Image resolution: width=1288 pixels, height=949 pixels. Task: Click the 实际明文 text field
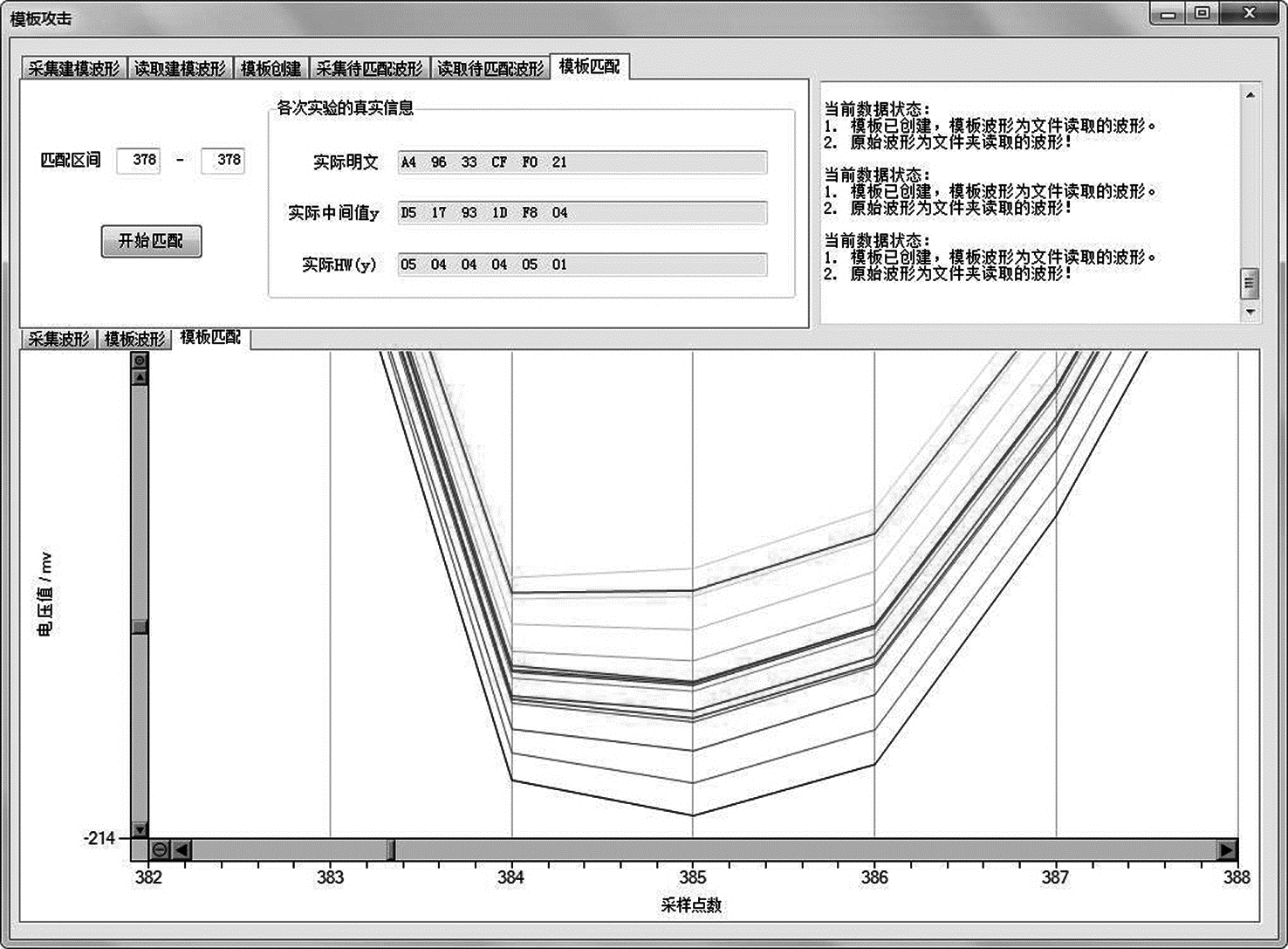point(582,162)
